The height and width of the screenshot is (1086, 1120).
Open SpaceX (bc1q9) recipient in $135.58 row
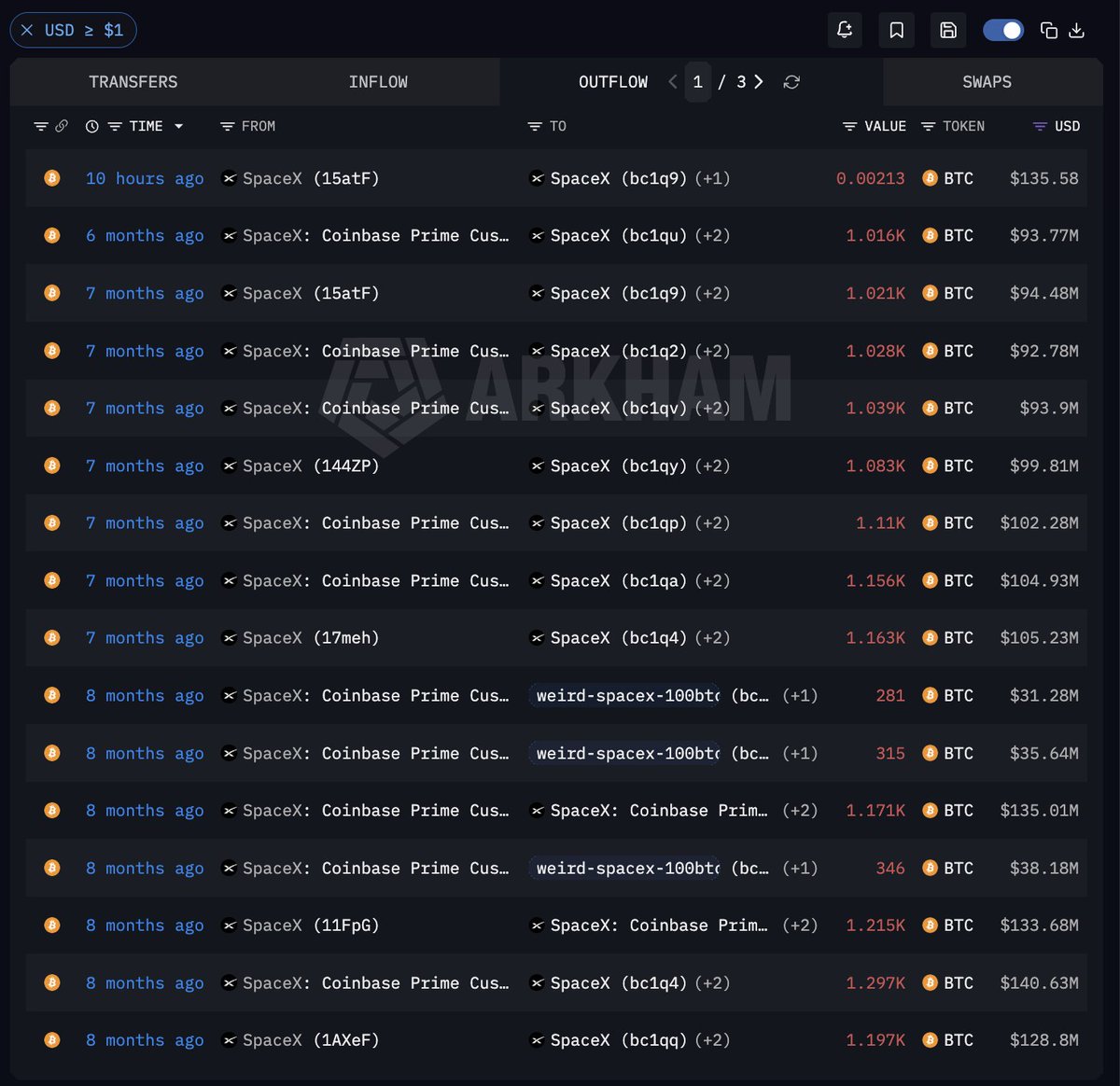(619, 178)
